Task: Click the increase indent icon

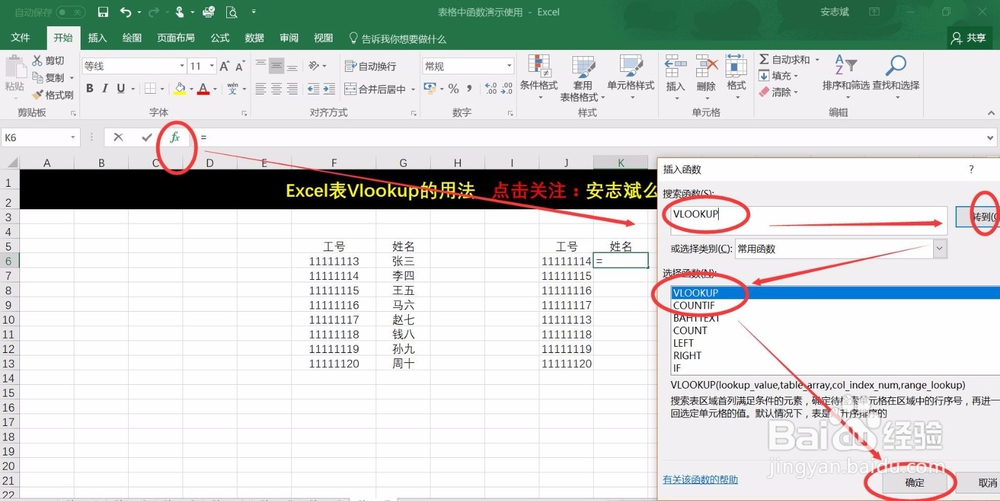Action: pos(330,89)
